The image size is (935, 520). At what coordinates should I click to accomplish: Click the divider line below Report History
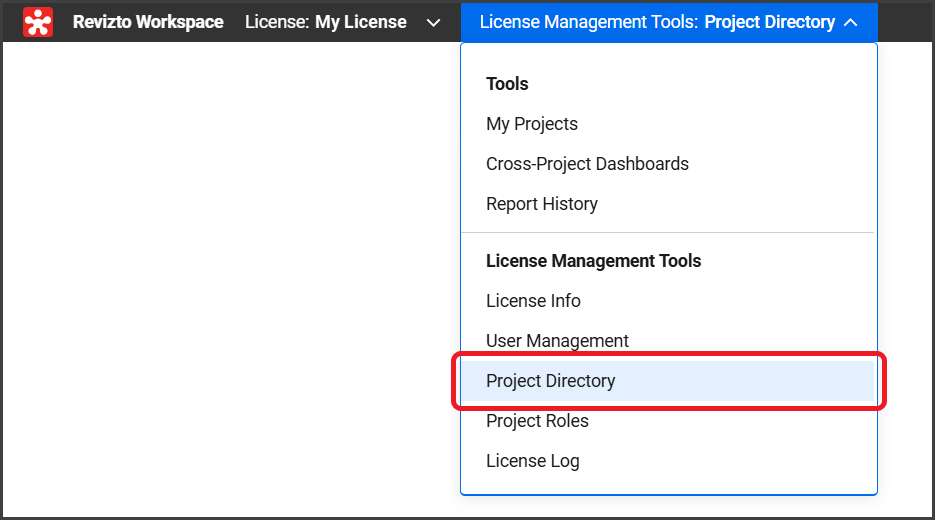click(x=668, y=232)
